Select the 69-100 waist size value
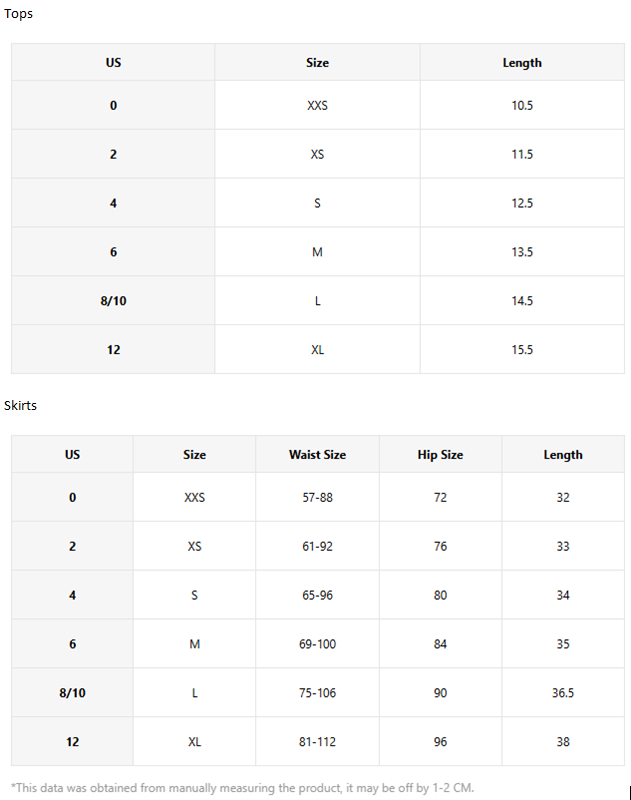The height and width of the screenshot is (800, 631). pos(317,644)
